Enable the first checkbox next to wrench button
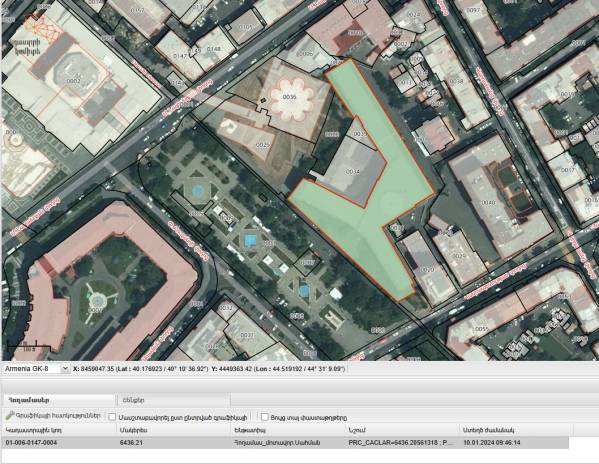599x464 pixels. [112, 417]
